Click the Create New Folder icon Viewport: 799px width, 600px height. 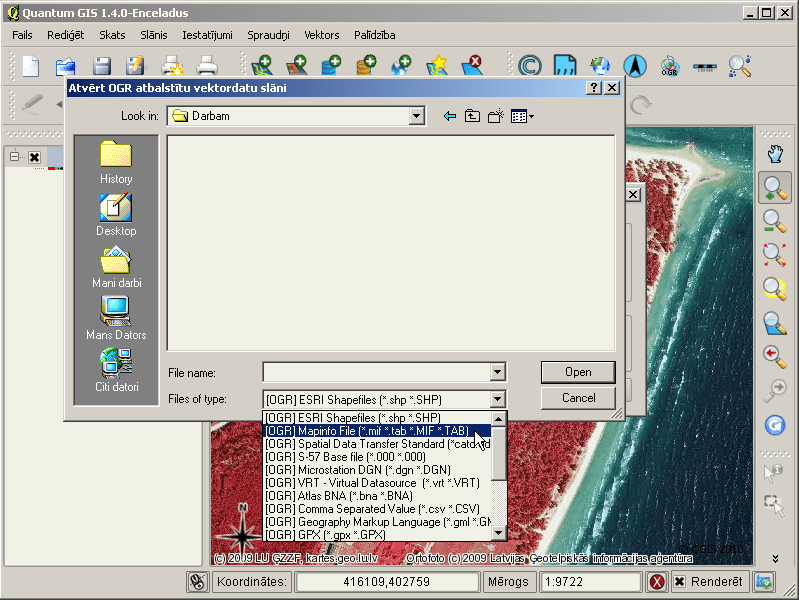[496, 116]
